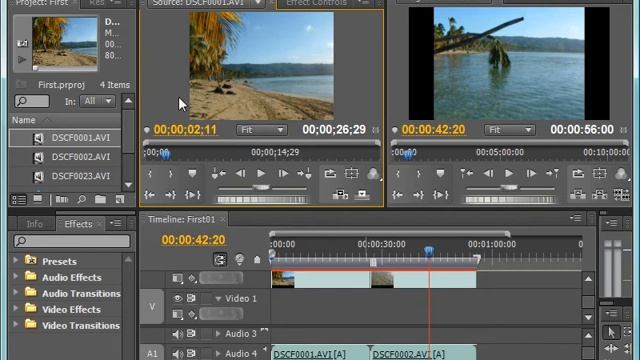Toggle Audio 3 track output speaker
Image resolution: width=640 pixels, height=360 pixels.
tap(177, 334)
